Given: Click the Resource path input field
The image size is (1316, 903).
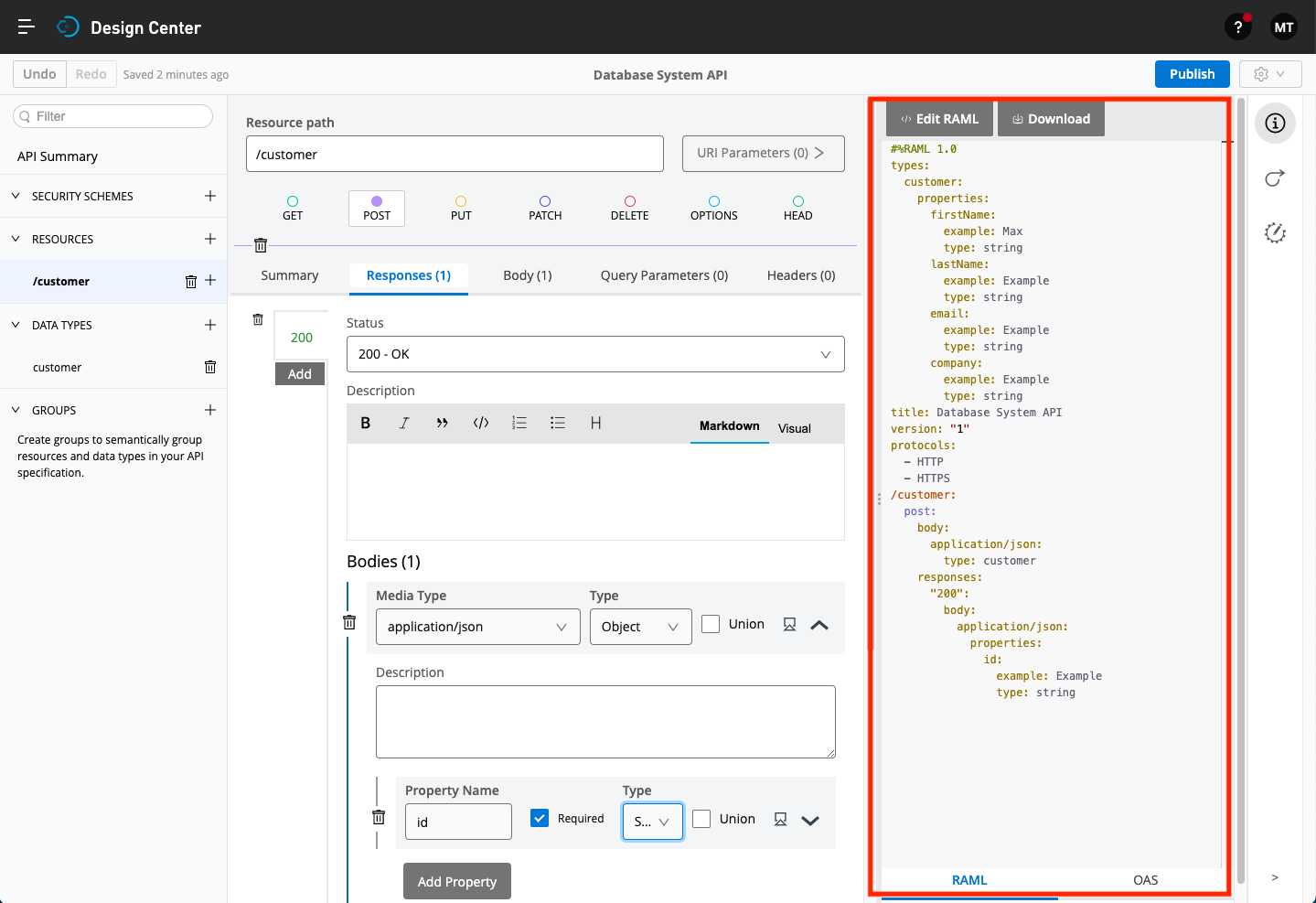Looking at the screenshot, I should click(455, 154).
